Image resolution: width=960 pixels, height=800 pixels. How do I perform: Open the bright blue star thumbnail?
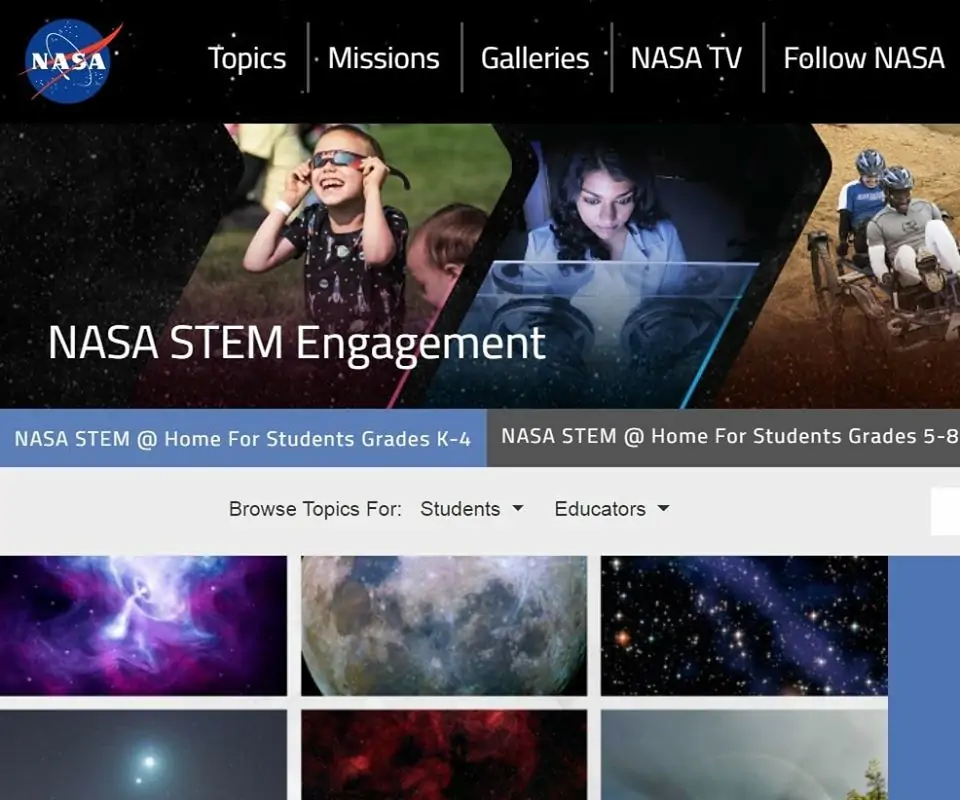pos(143,755)
